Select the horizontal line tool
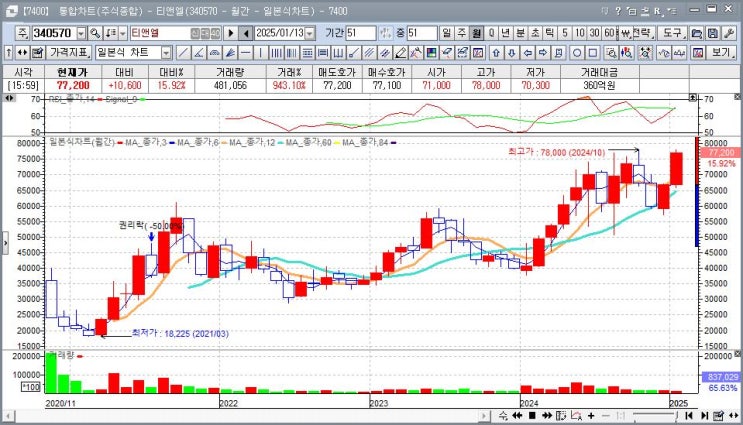Screen dimensions: 743x425 (x=245, y=53)
